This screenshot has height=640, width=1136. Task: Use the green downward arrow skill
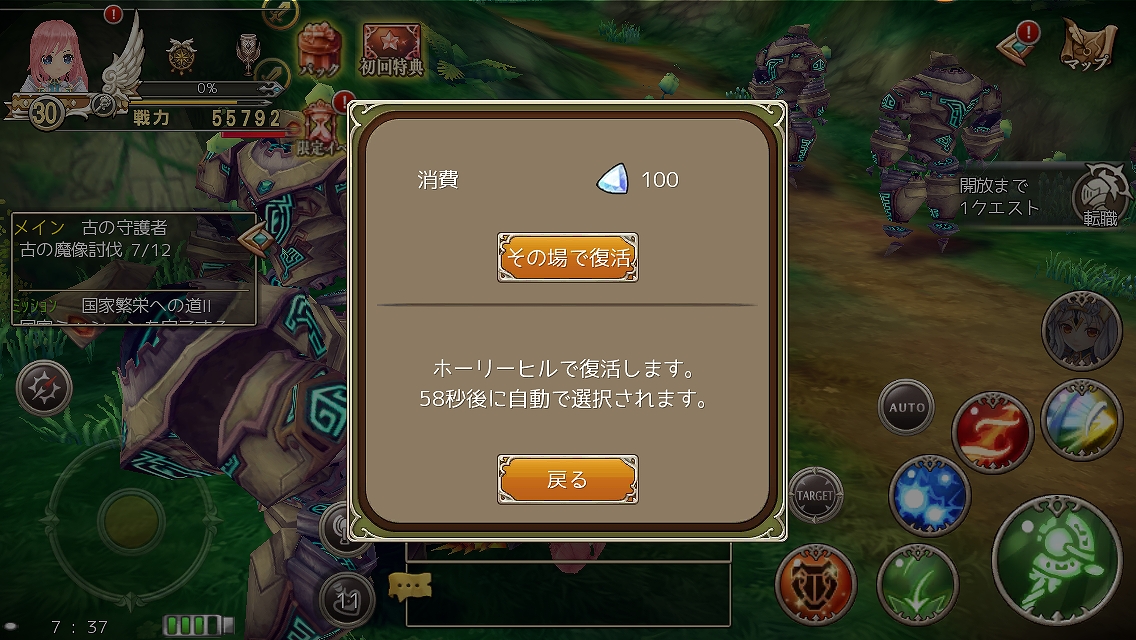(x=917, y=584)
